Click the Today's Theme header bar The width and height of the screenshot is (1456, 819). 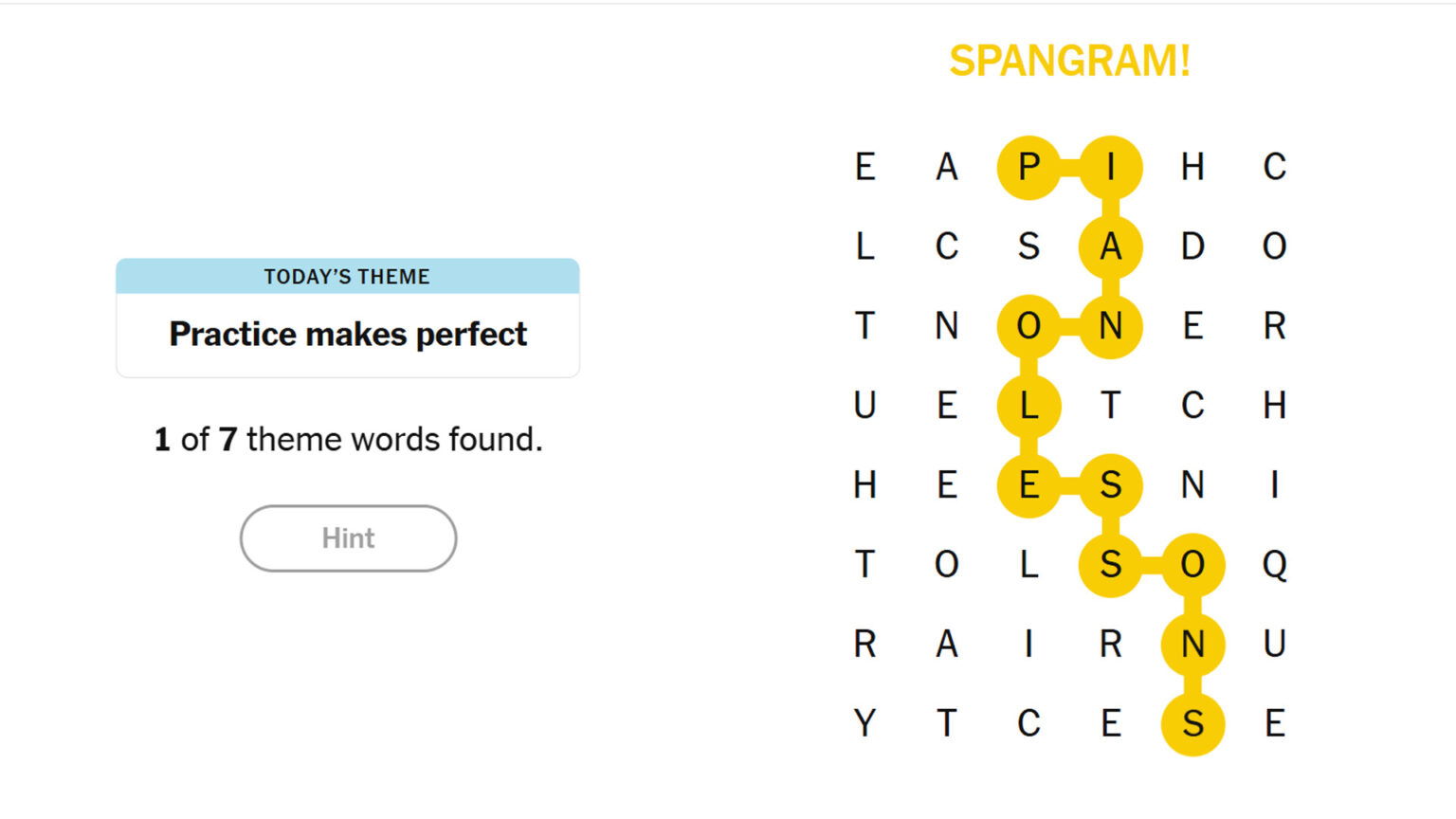click(347, 277)
